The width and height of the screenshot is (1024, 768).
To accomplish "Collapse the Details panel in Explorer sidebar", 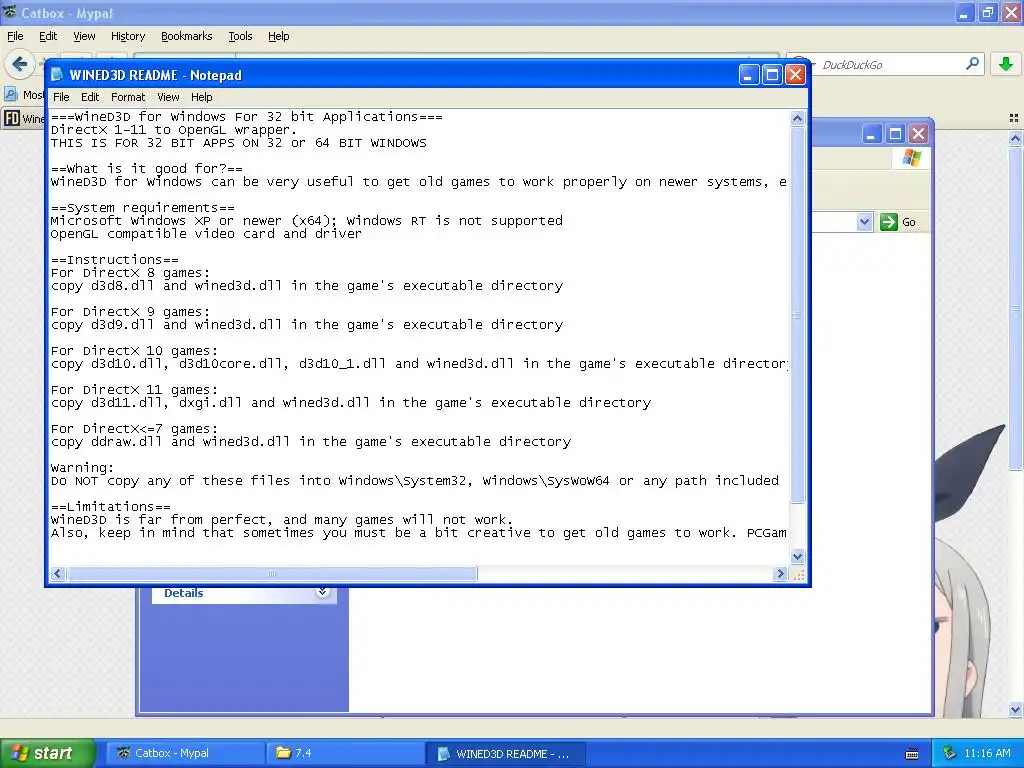I will point(323,592).
